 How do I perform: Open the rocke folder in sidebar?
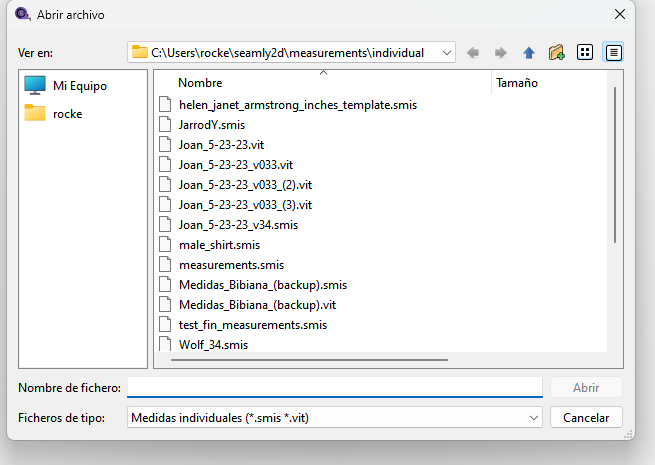point(67,113)
